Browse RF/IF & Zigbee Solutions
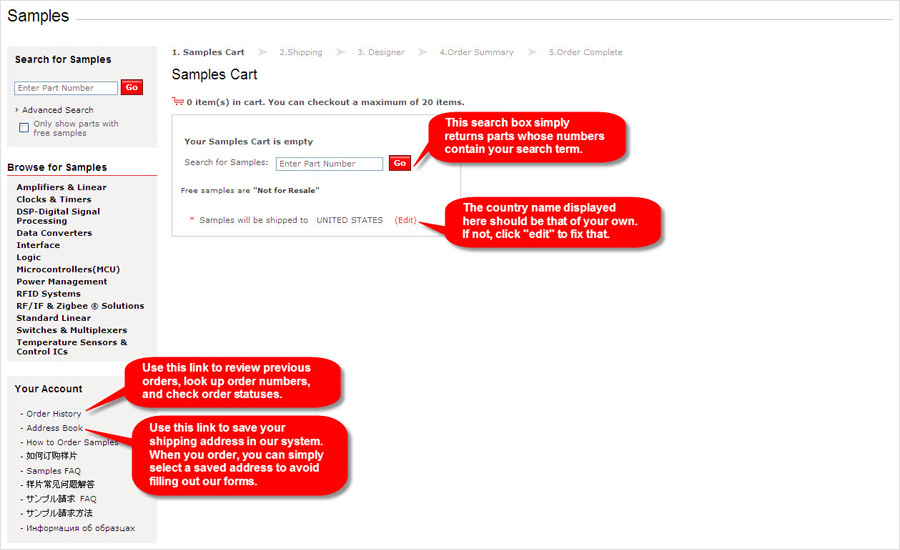 (80, 306)
